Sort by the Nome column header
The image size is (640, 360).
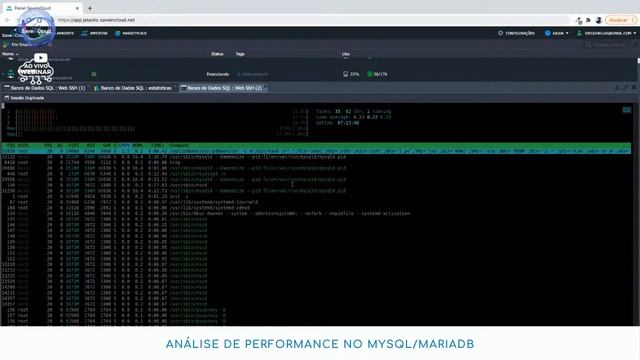point(10,54)
